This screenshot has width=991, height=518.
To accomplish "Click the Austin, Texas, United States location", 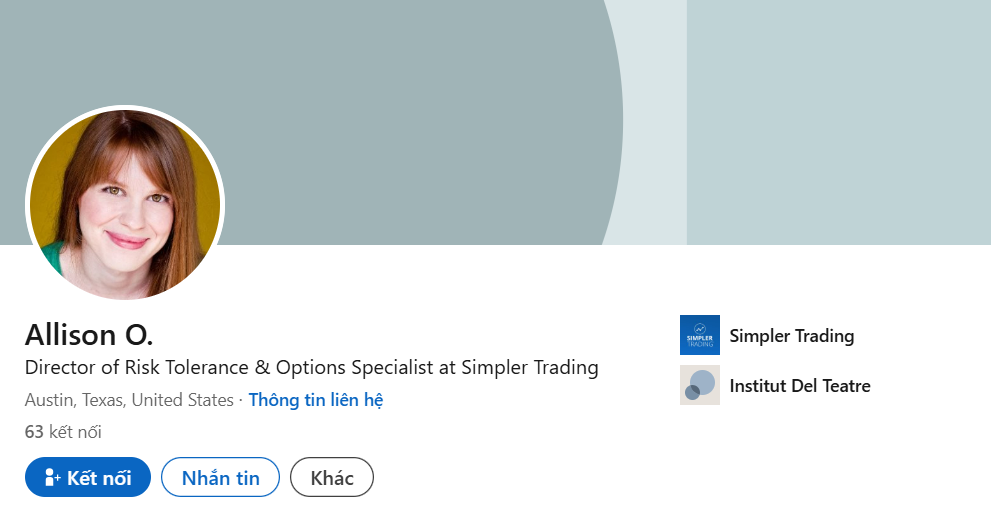I will click(x=129, y=400).
